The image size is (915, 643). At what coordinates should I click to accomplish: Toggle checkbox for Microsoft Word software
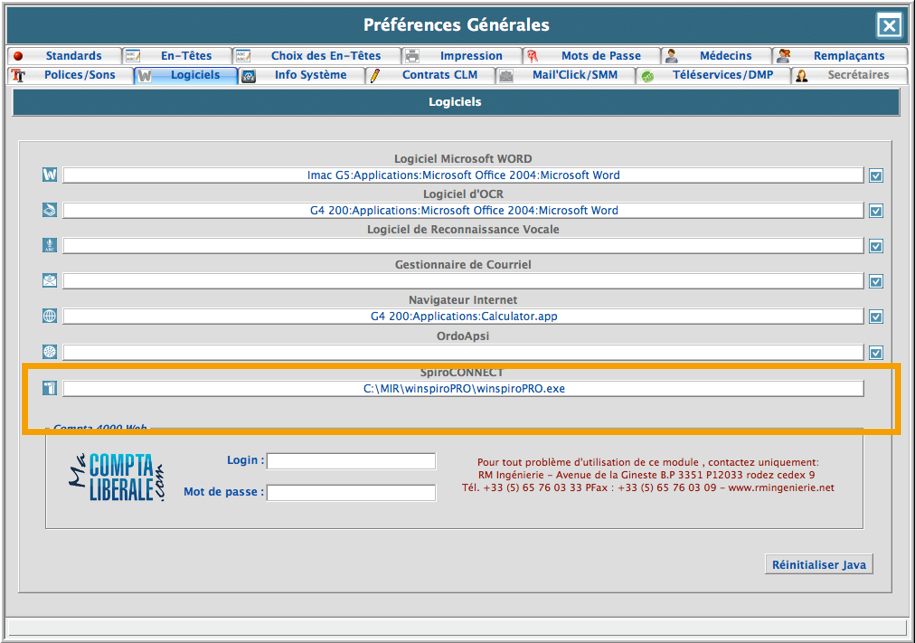pyautogui.click(x=876, y=176)
